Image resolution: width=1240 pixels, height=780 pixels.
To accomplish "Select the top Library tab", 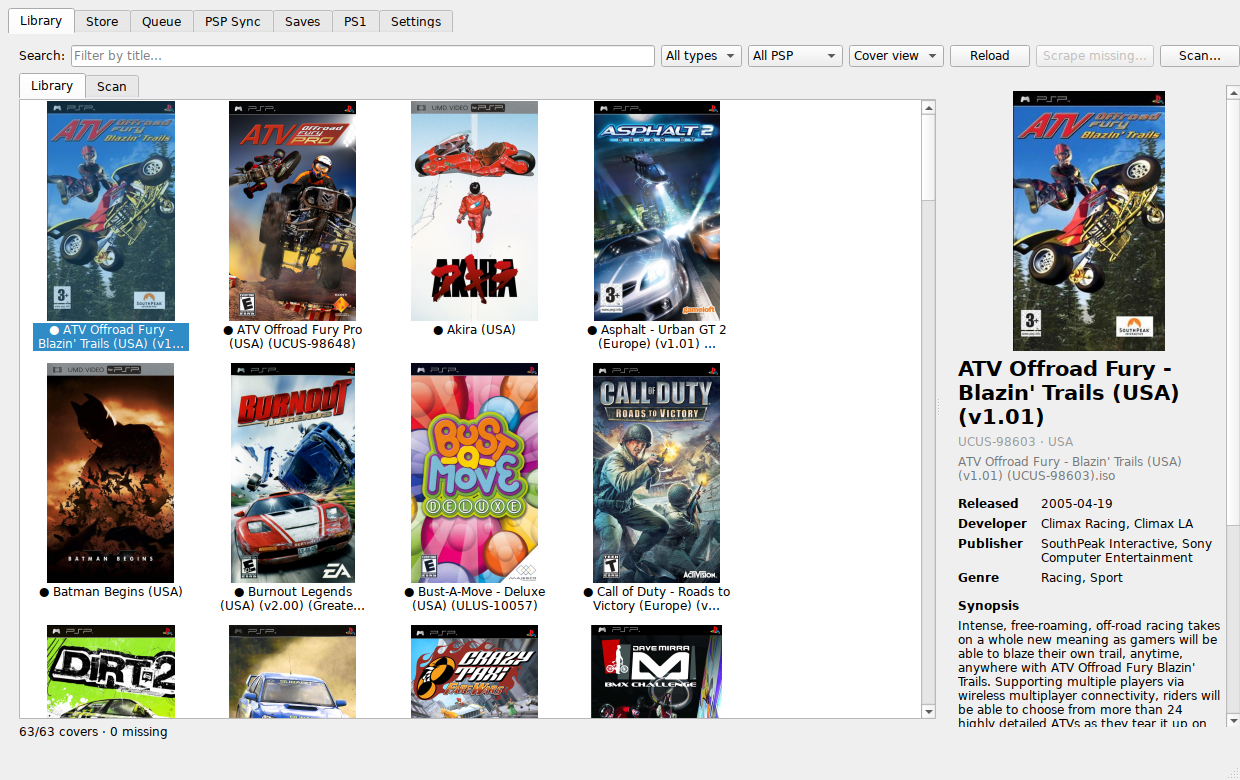I will click(x=41, y=20).
